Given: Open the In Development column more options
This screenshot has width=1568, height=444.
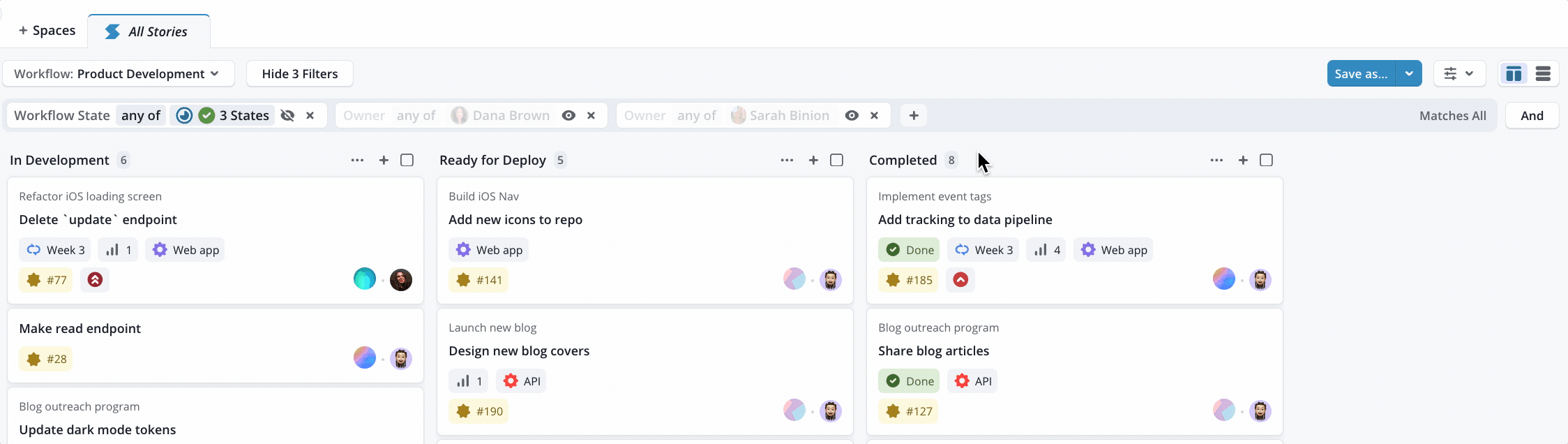Looking at the screenshot, I should pyautogui.click(x=357, y=161).
